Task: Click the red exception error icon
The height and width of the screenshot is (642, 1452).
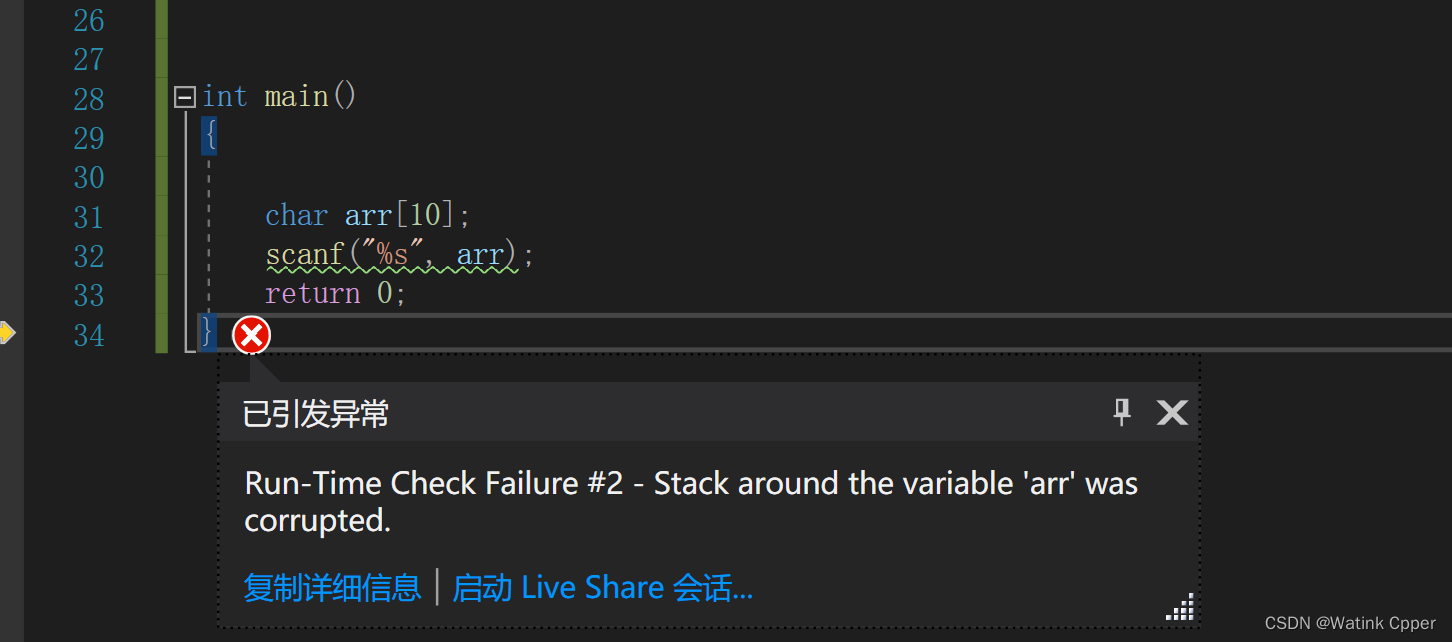Action: [x=251, y=335]
